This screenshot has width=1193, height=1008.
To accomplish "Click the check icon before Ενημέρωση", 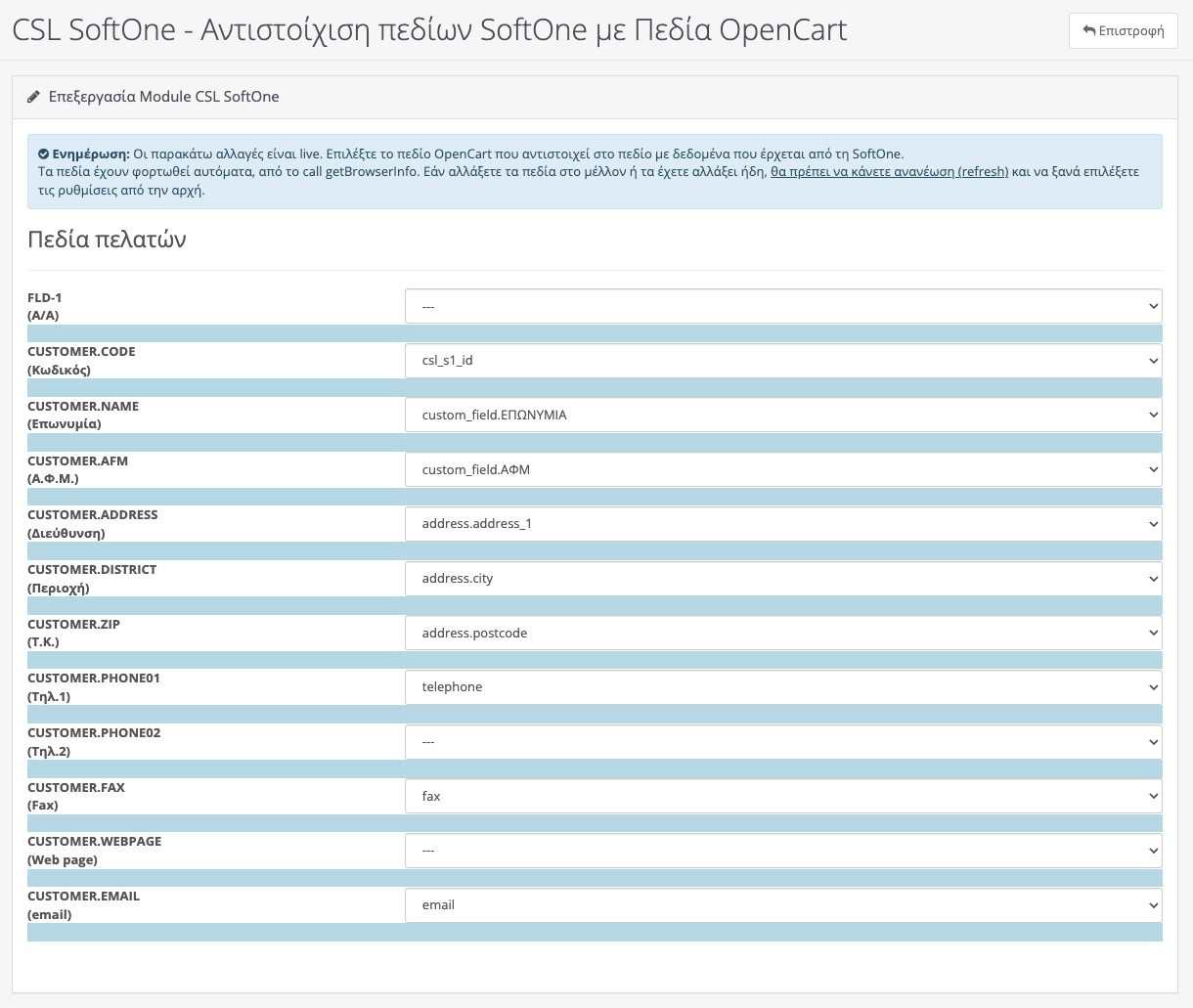I will point(44,153).
